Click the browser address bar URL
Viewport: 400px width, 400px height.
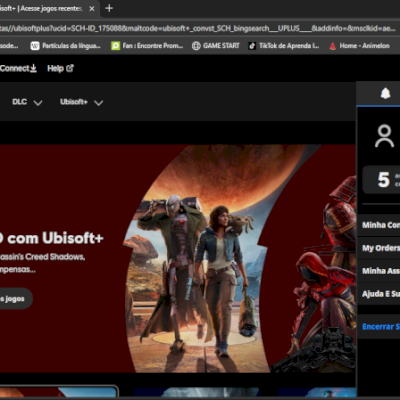198,28
